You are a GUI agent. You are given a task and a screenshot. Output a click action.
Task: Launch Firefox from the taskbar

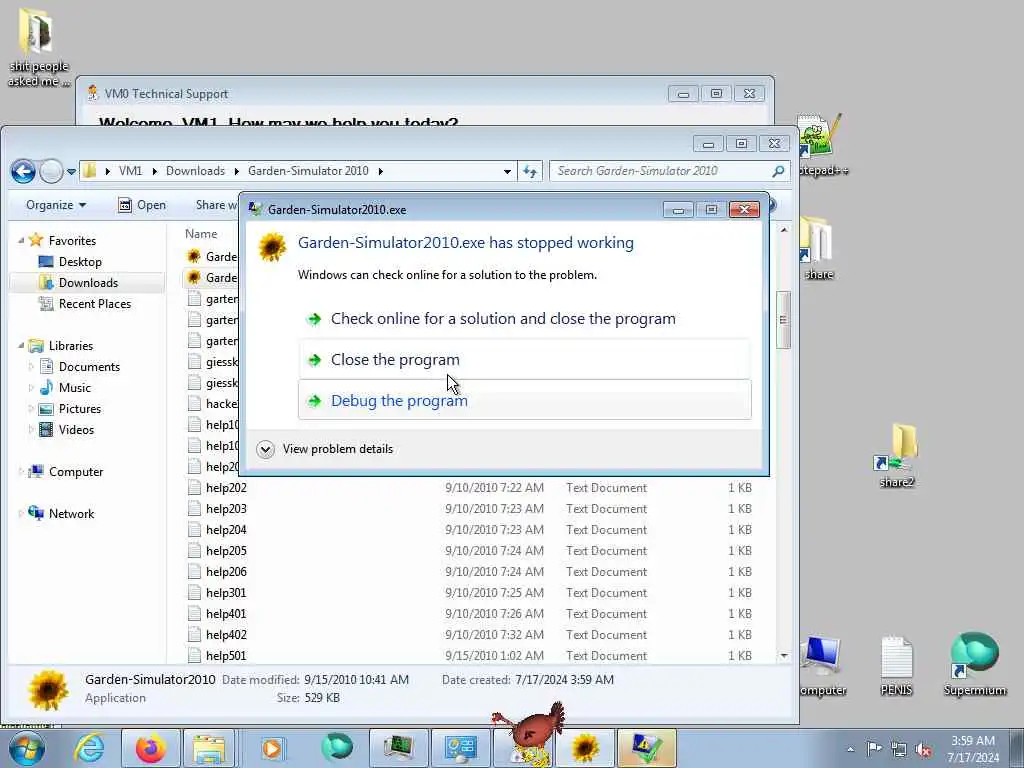151,748
